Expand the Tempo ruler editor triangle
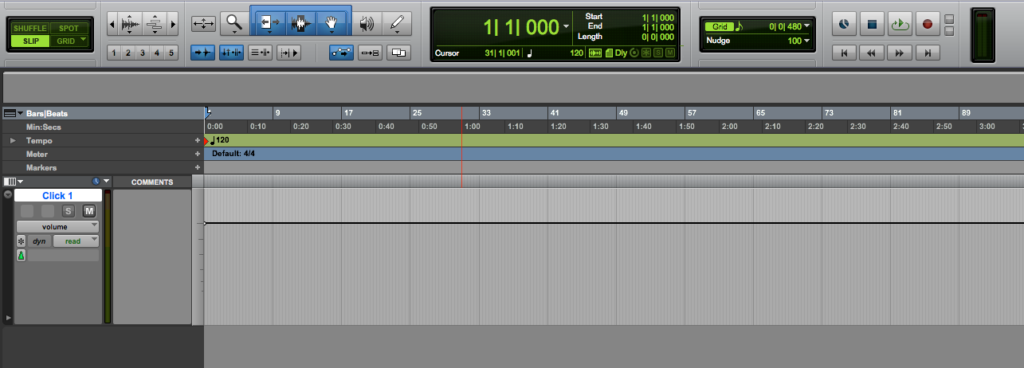1024x368 pixels. point(12,140)
